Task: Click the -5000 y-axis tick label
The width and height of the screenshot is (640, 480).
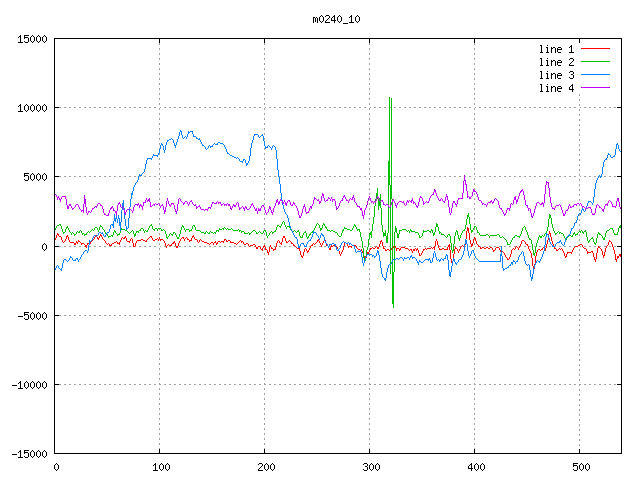Action: (x=31, y=316)
